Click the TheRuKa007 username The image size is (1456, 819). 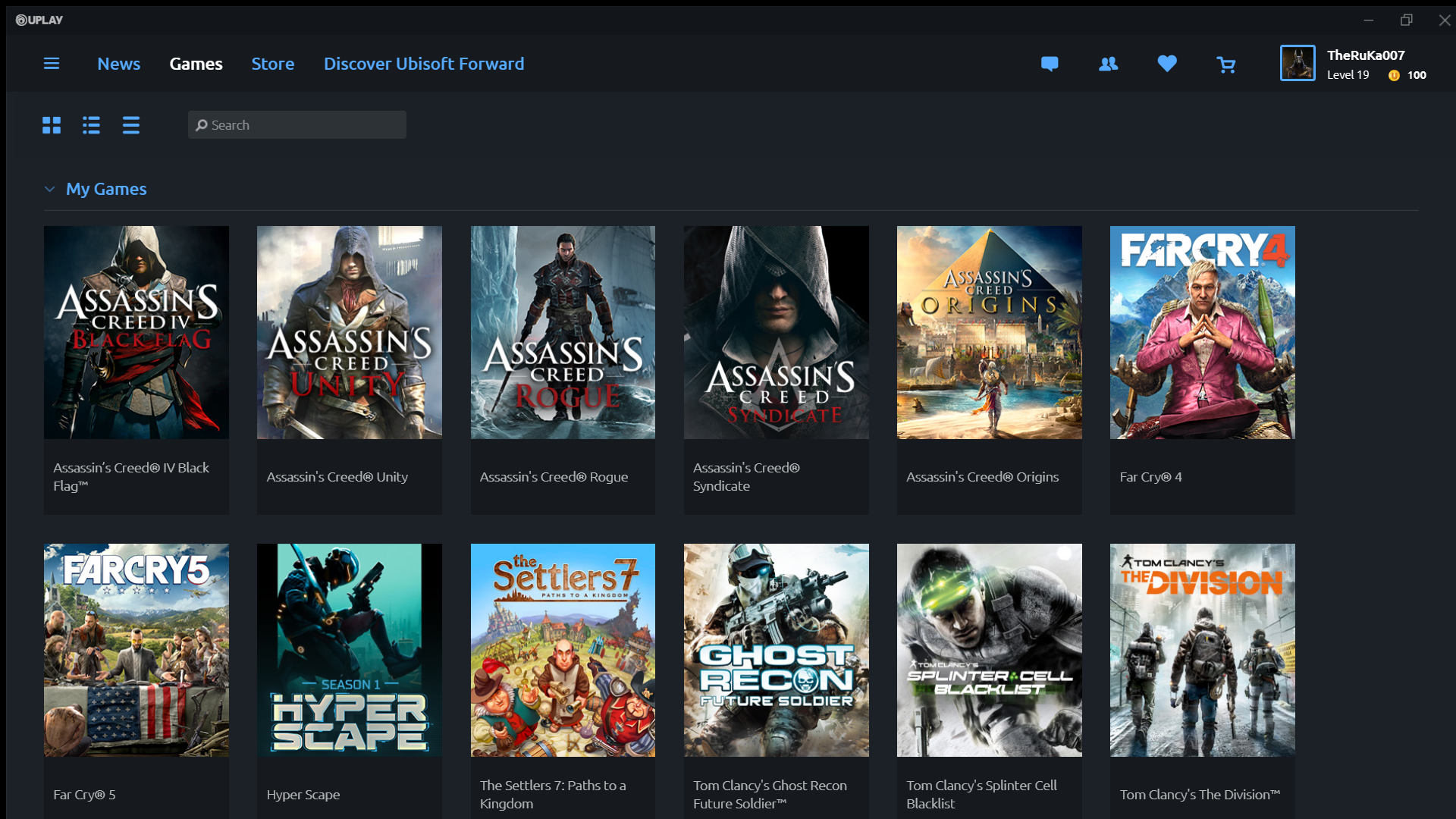point(1366,55)
